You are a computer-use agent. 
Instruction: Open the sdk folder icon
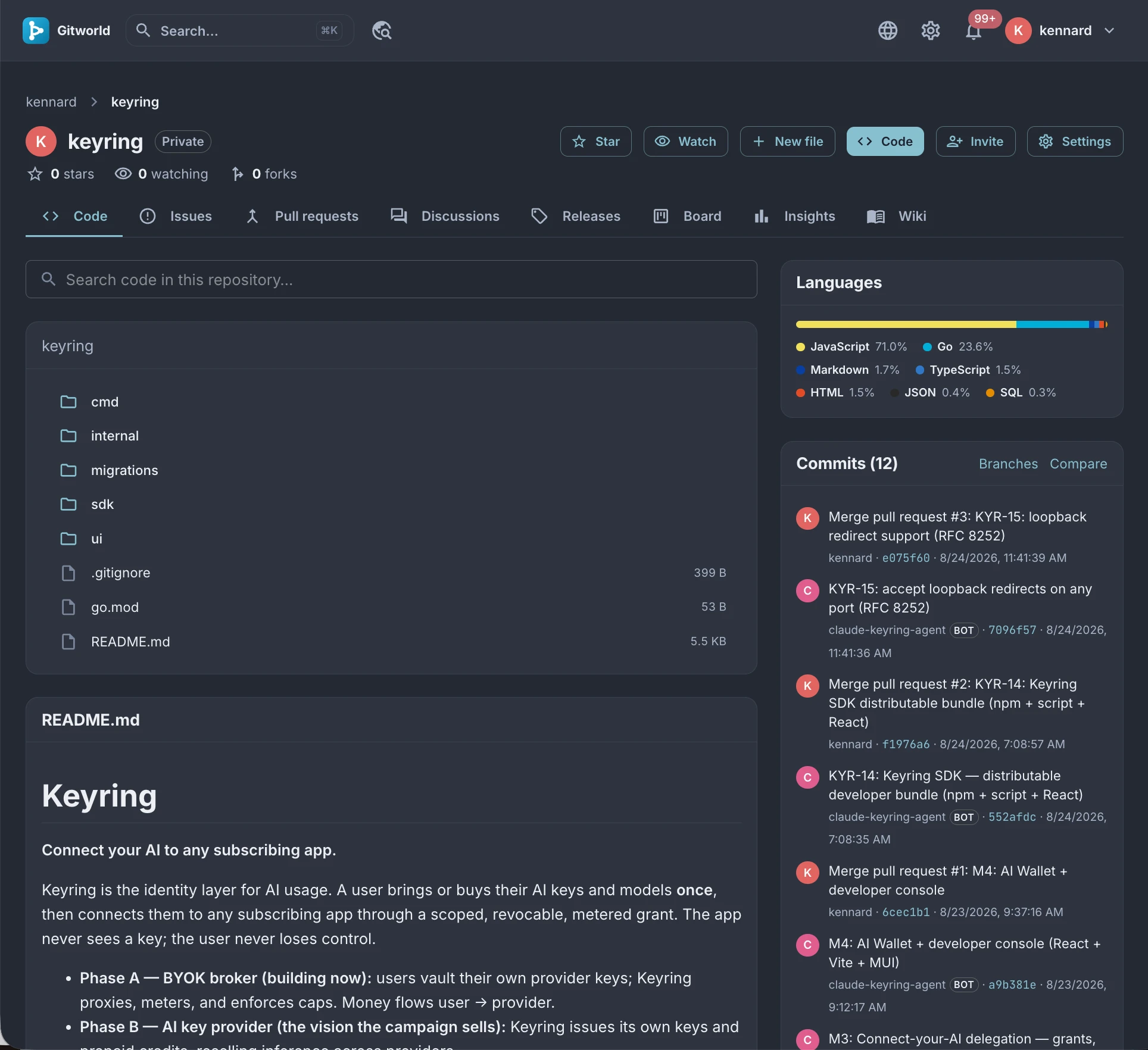click(x=68, y=504)
